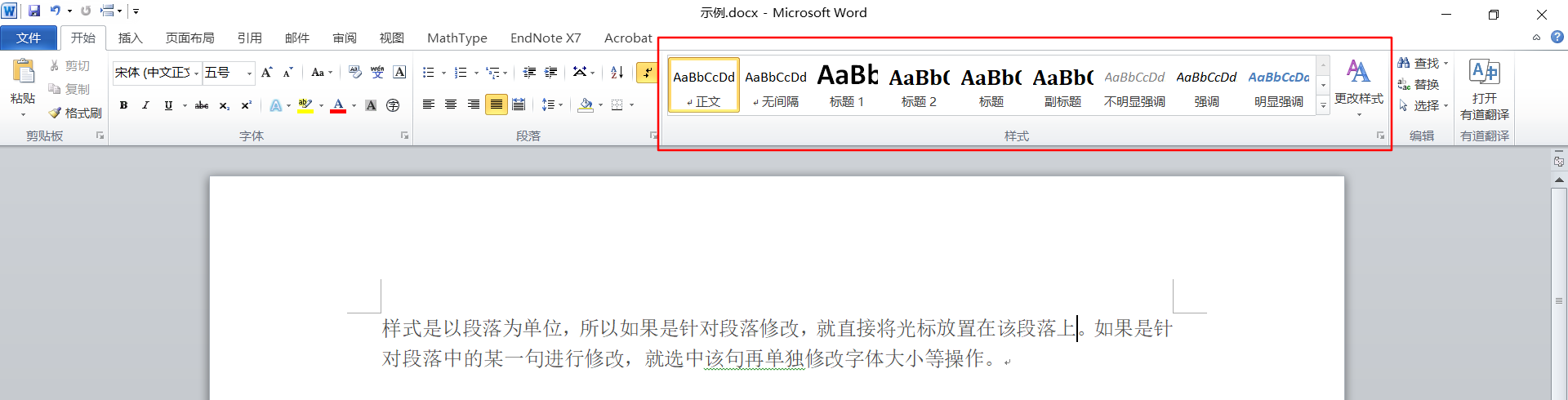The height and width of the screenshot is (400, 1568).
Task: Apply the 标题 1 heading style
Action: point(847,85)
